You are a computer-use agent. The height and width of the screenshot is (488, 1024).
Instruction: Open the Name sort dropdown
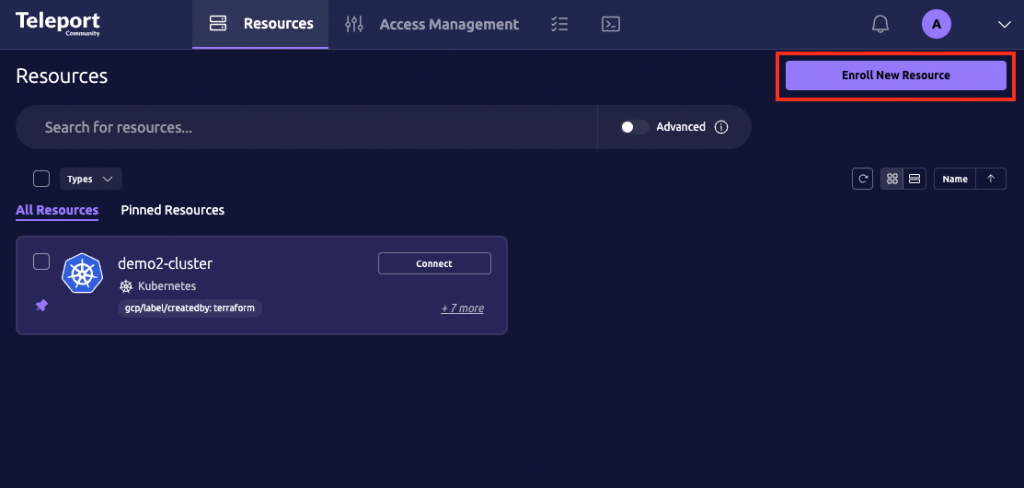pos(955,178)
